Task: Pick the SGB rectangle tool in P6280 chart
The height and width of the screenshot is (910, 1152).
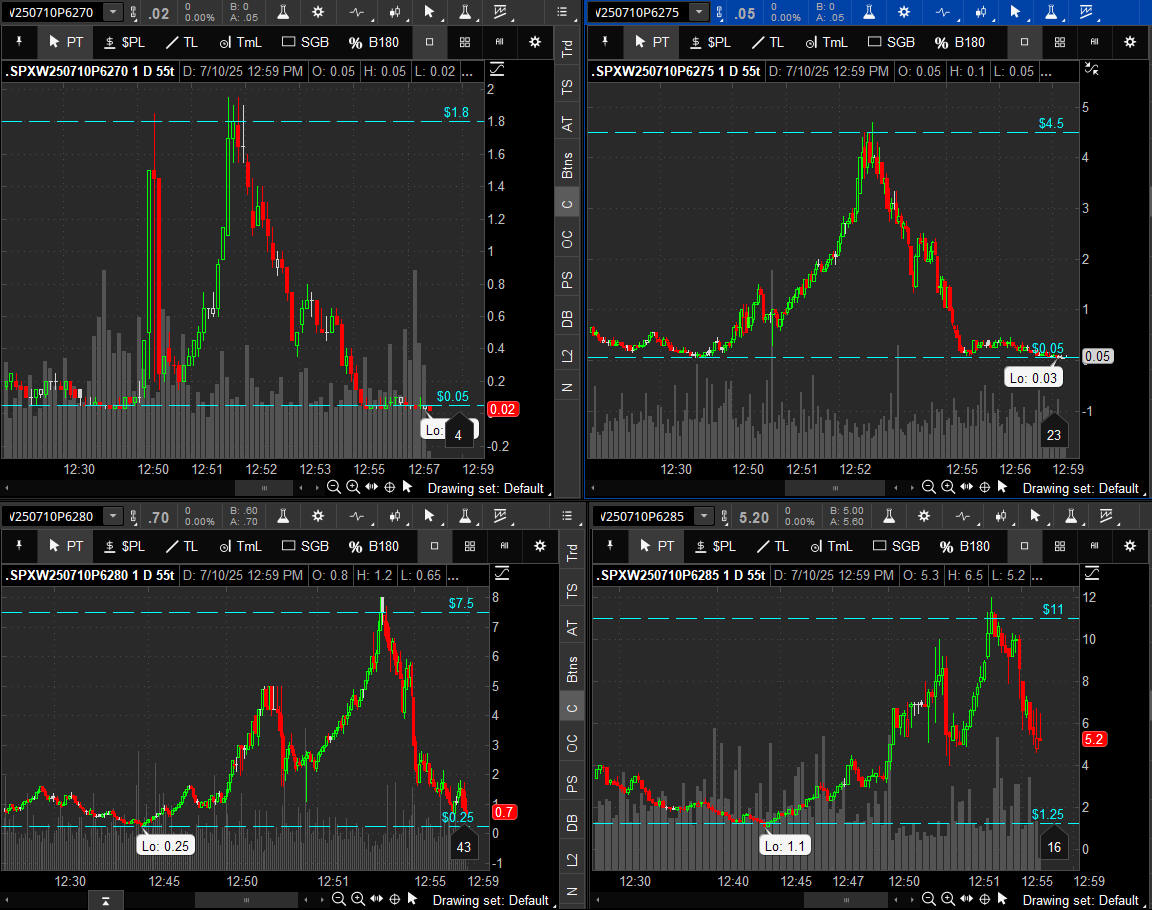Action: pos(305,546)
